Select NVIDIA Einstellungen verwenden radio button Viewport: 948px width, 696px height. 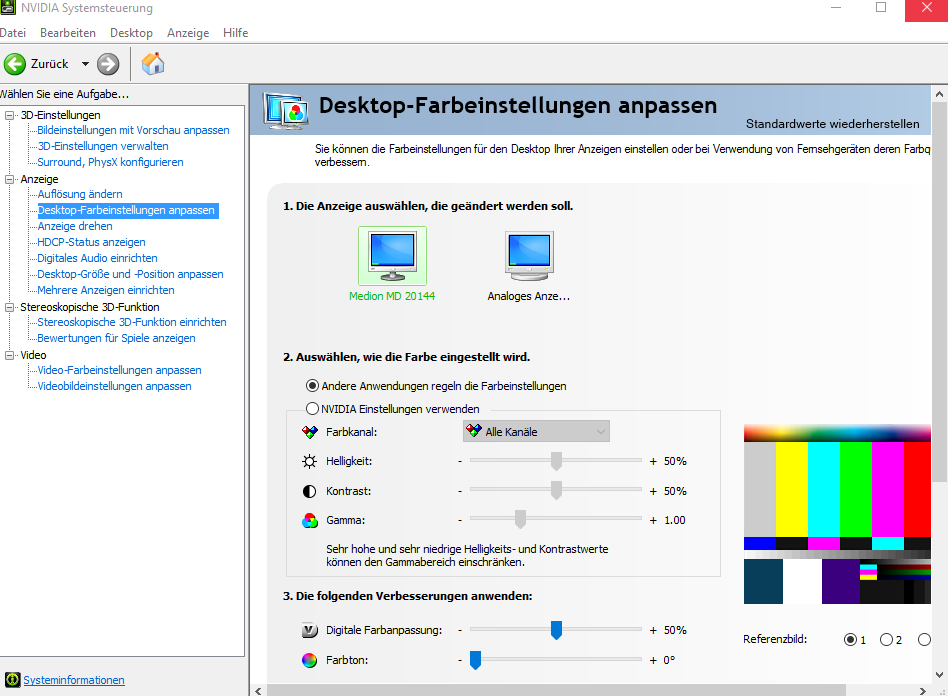point(313,409)
